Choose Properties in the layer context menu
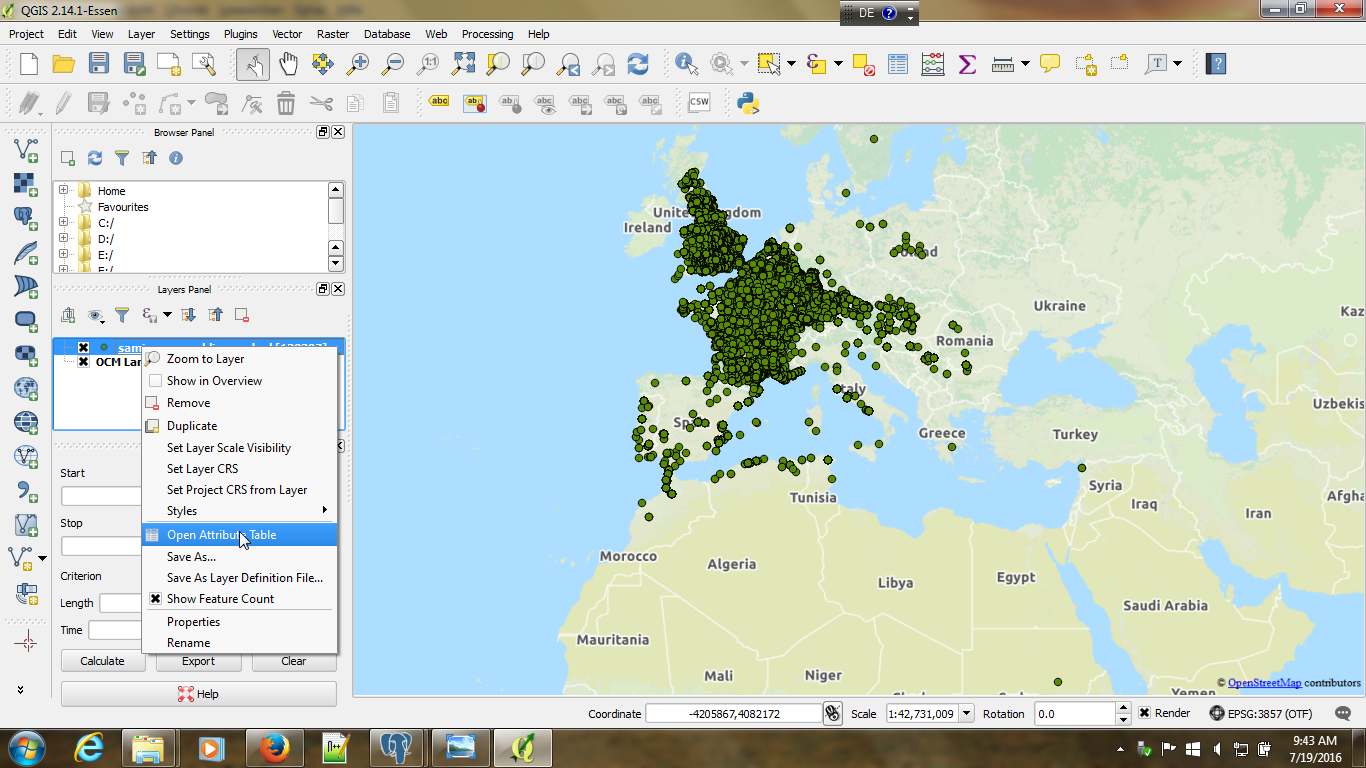1366x768 pixels. click(239, 622)
